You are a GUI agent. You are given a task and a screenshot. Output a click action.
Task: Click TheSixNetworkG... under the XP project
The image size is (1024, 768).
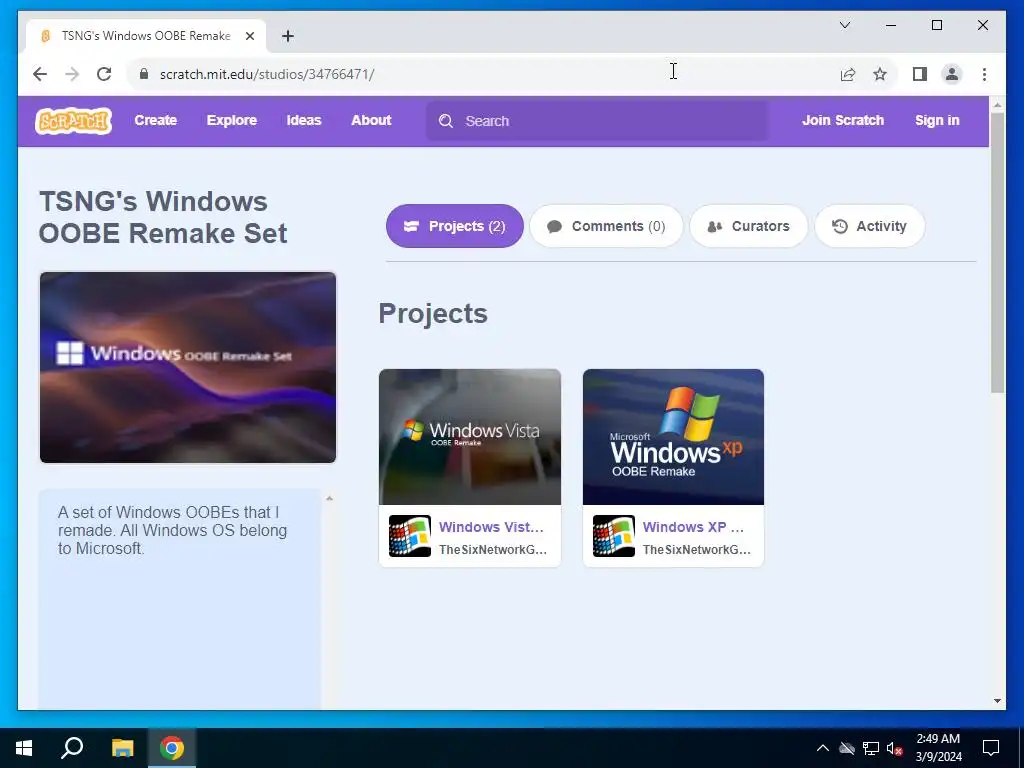pyautogui.click(x=697, y=550)
